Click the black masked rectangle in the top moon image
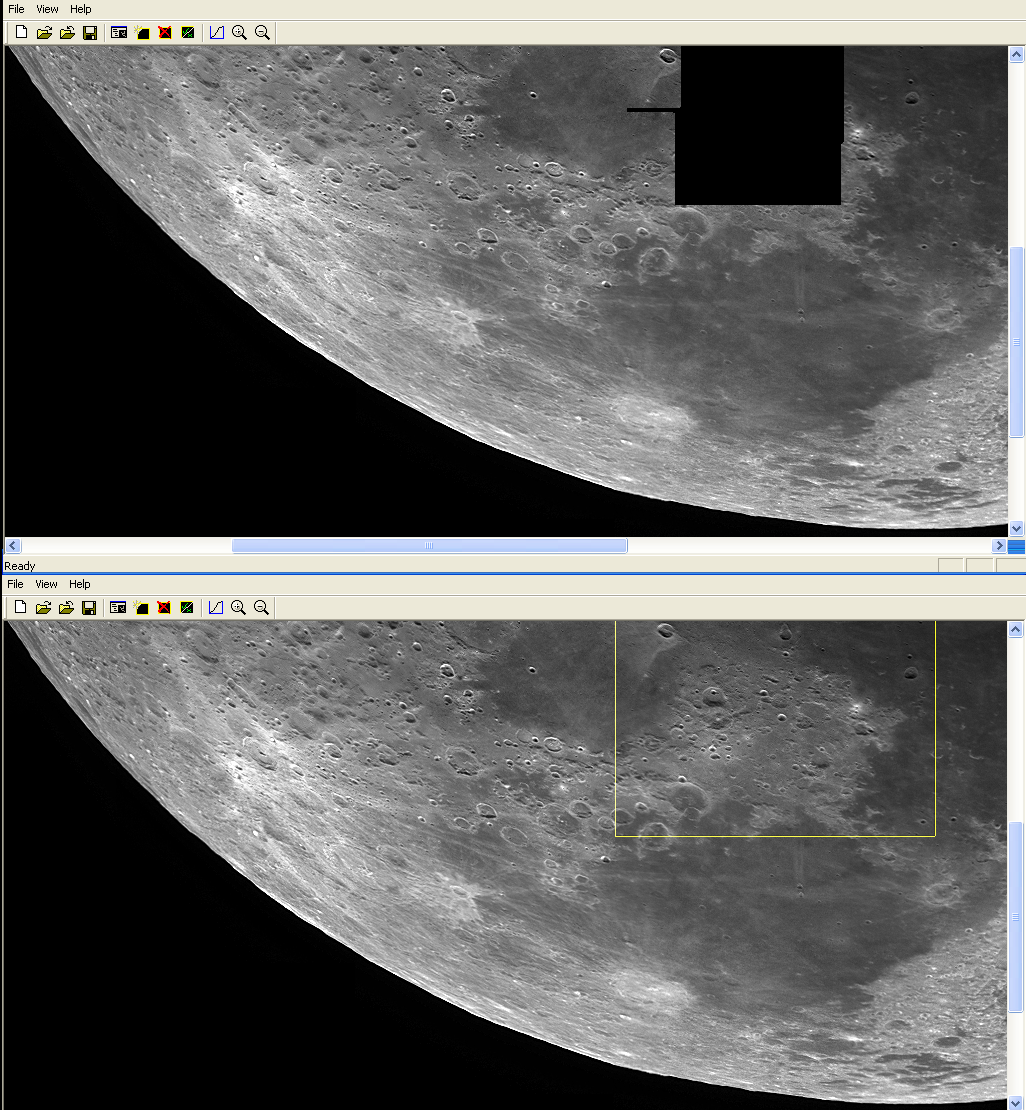 point(759,125)
